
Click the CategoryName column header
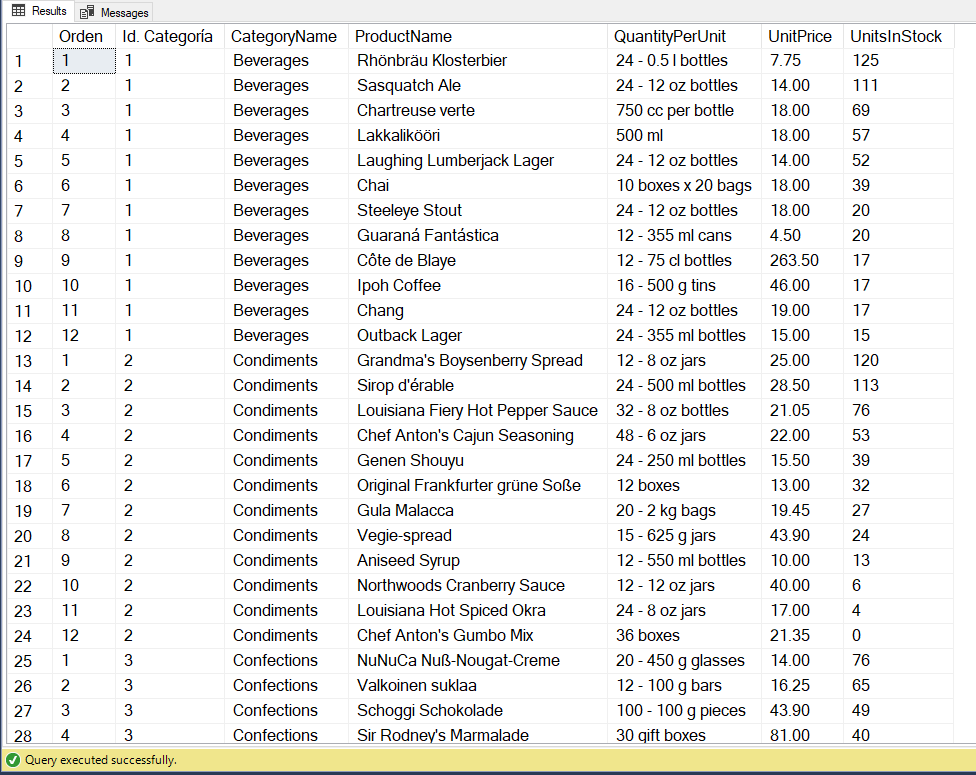coord(286,36)
